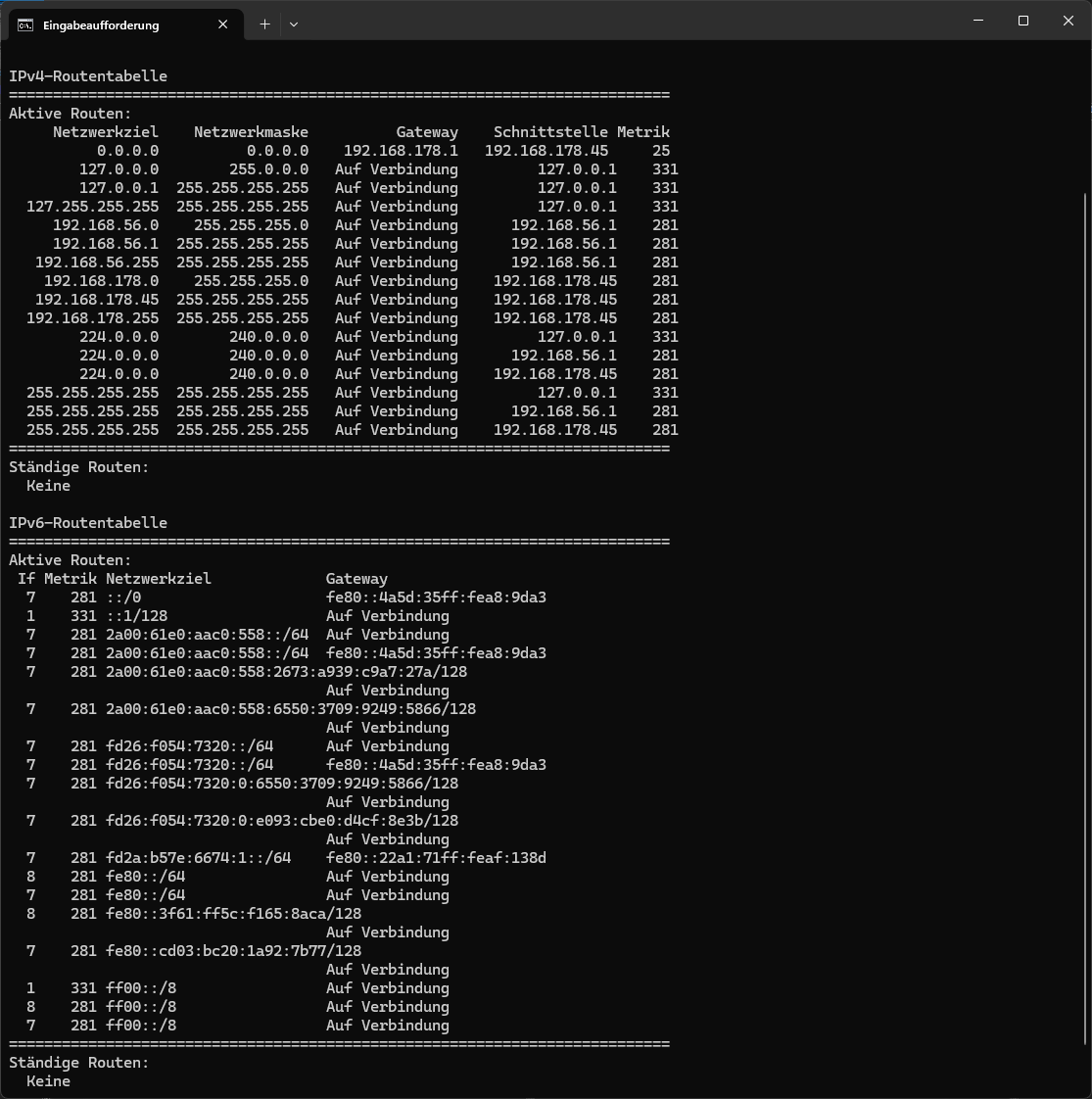This screenshot has width=1092, height=1099.
Task: Click route 2a00:61e0:aac0:558:2673:a939:c9a7:27a/128
Action: tap(287, 672)
